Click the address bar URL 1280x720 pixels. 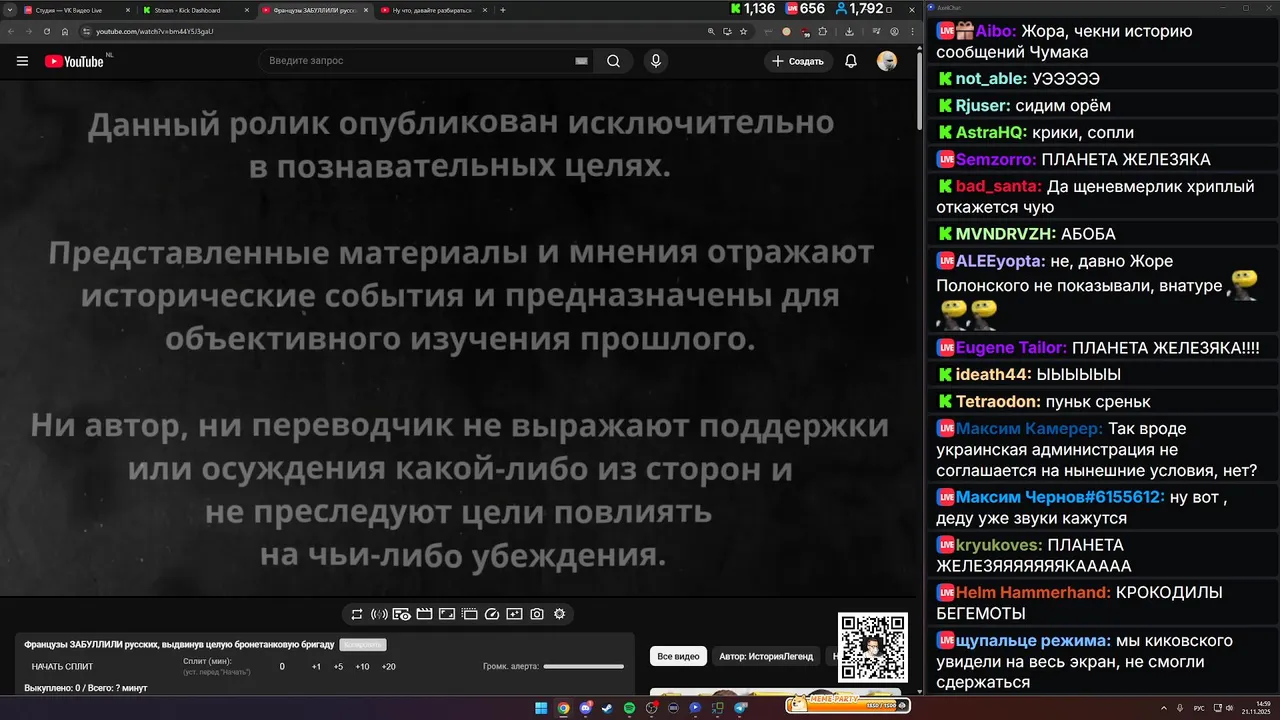155,31
